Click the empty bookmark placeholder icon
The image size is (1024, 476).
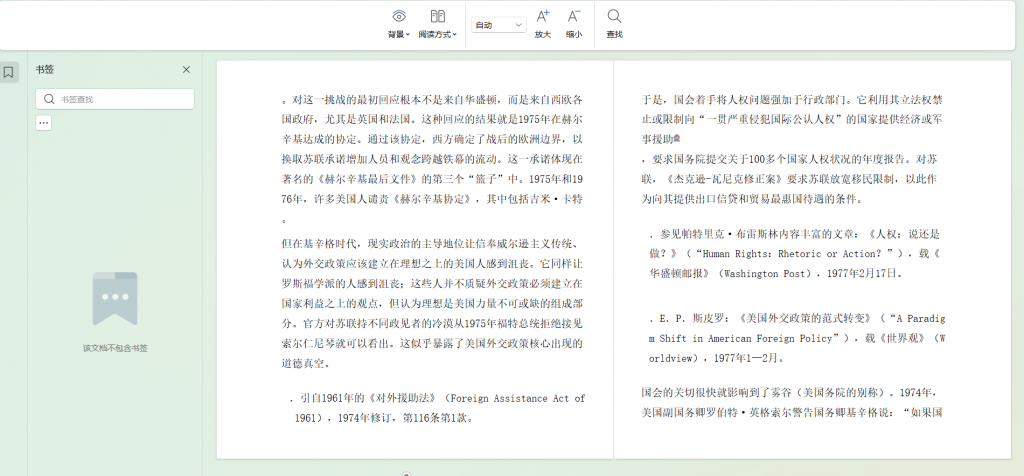[x=115, y=298]
